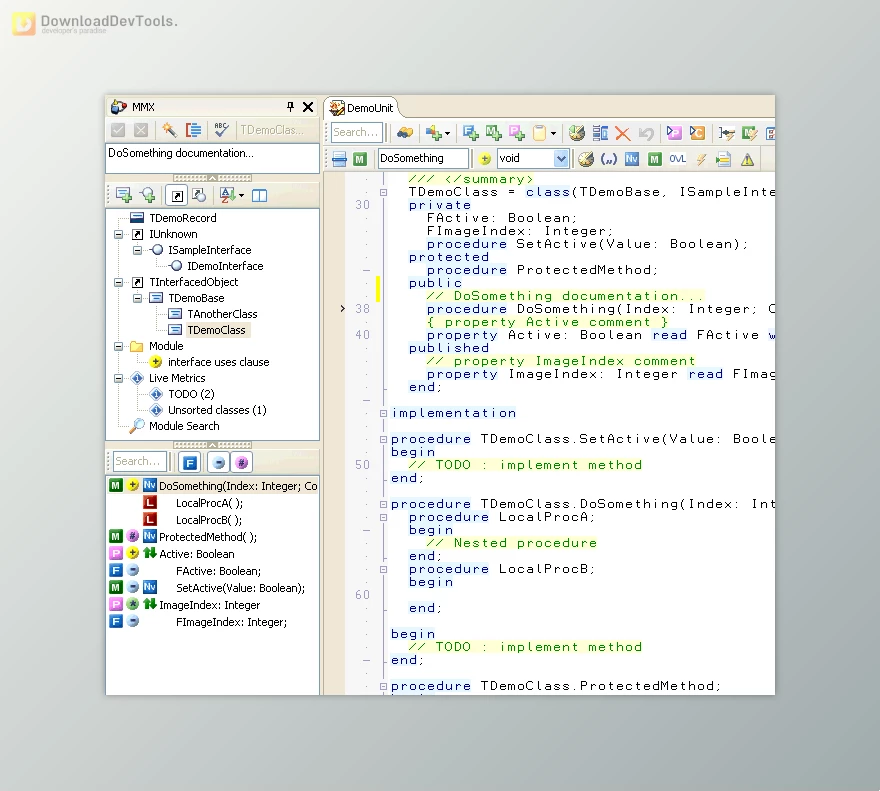Open the void return type dropdown

(561, 159)
